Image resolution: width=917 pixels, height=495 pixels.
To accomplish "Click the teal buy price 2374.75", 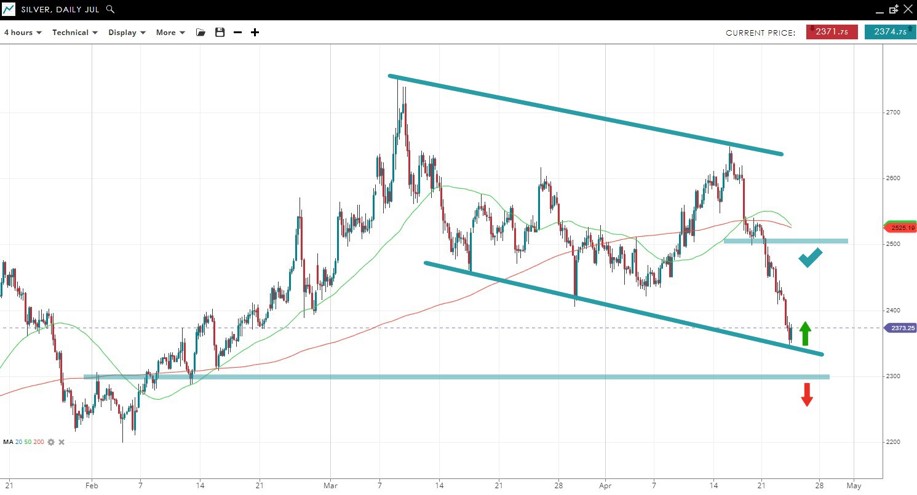I will (889, 32).
